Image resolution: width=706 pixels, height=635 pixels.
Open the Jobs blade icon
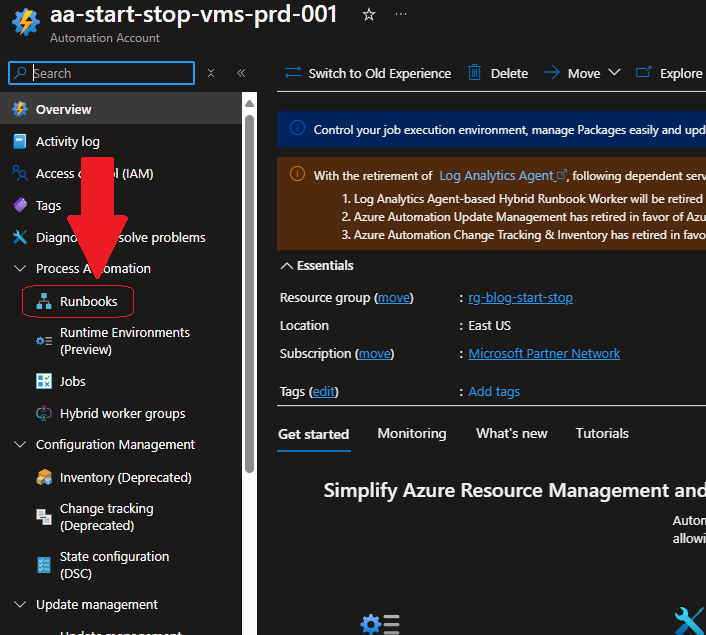coord(44,381)
